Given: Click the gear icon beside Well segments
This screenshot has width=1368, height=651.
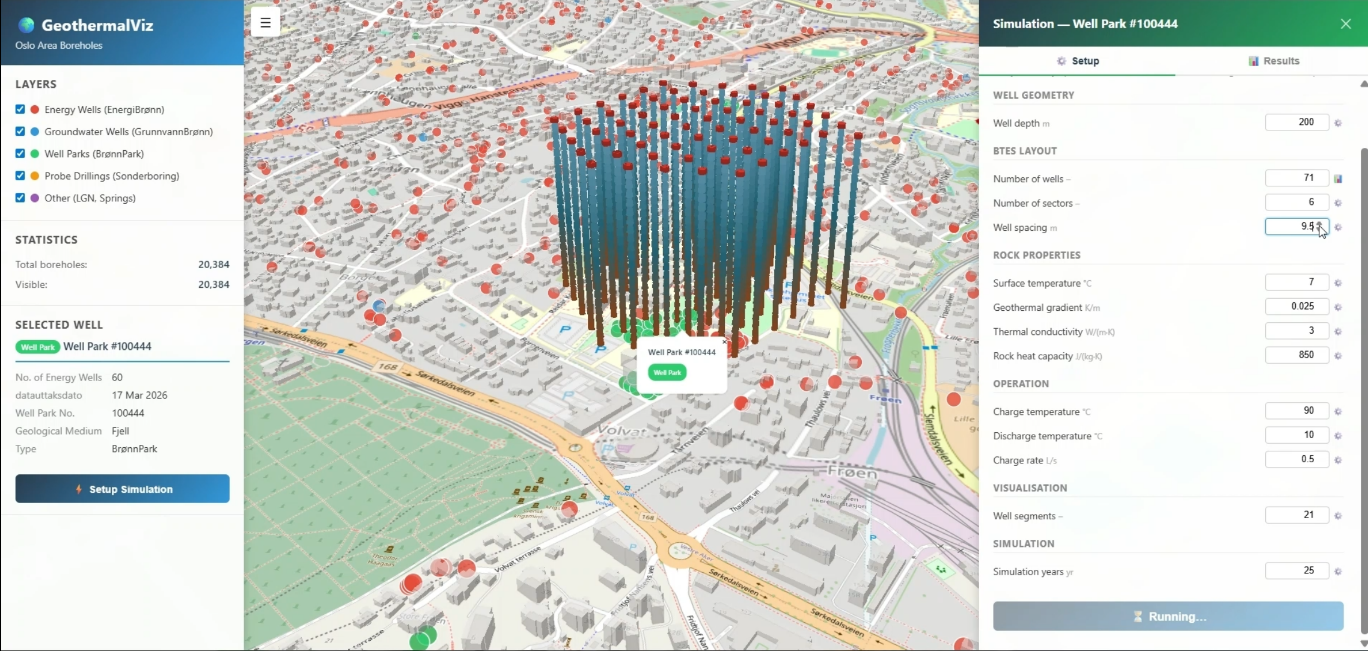Looking at the screenshot, I should pyautogui.click(x=1338, y=516).
